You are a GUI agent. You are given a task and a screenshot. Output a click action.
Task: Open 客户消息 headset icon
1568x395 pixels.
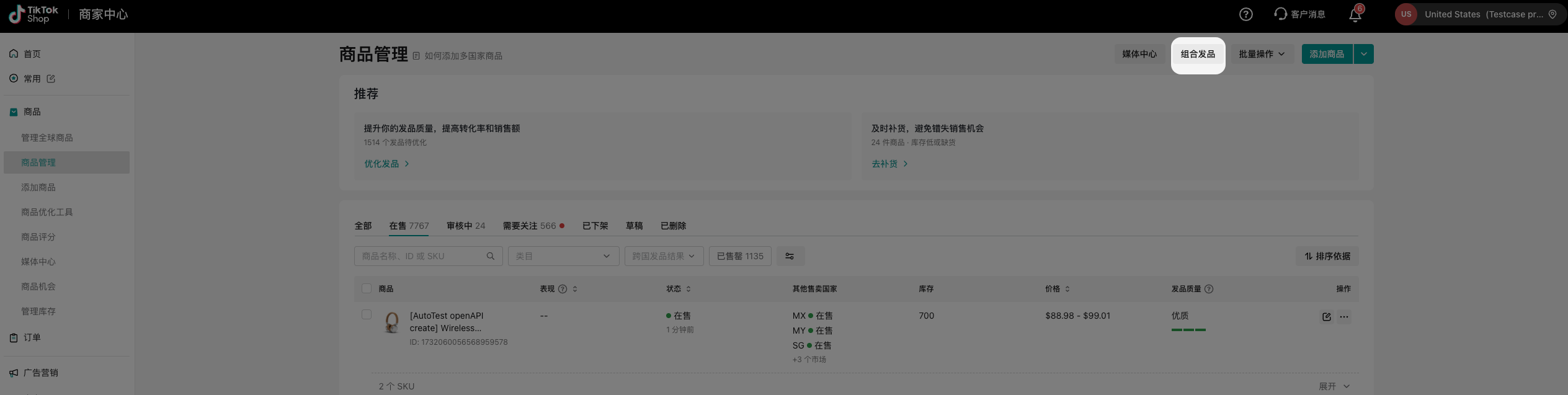(1281, 14)
